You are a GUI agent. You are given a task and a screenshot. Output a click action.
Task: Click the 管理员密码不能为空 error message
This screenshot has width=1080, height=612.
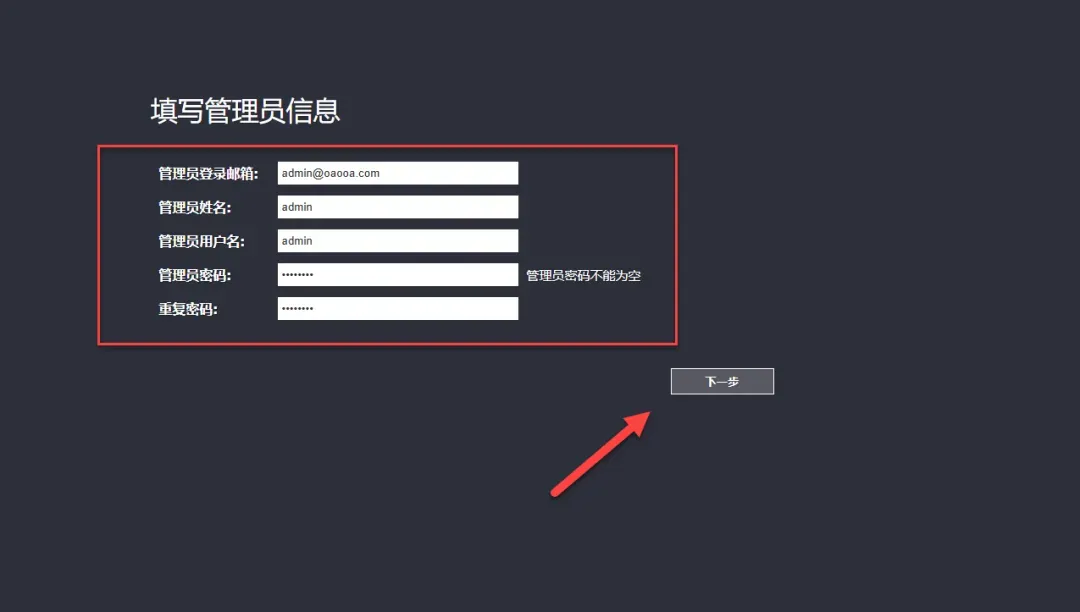(x=583, y=275)
